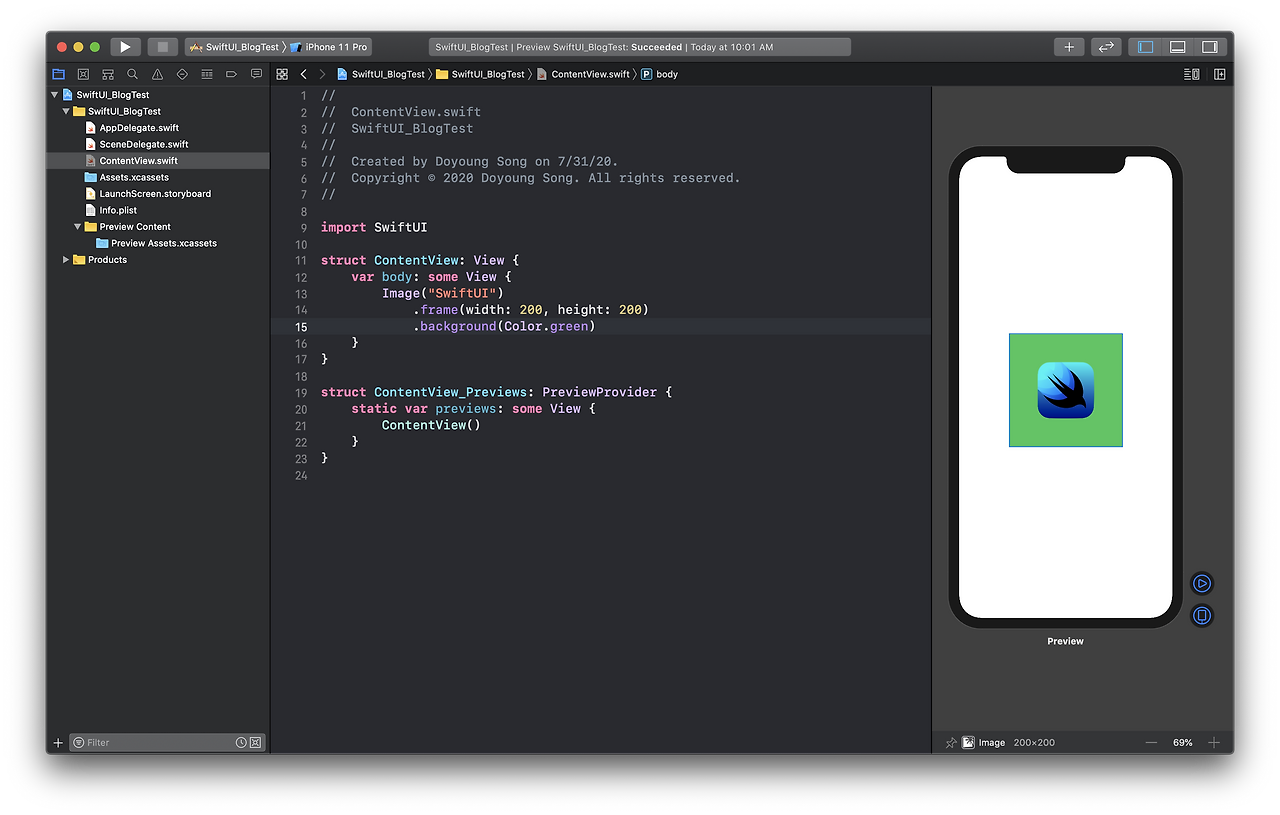Choose run destination iPhone 11 Pro
Image resolution: width=1280 pixels, height=815 pixels.
330,47
